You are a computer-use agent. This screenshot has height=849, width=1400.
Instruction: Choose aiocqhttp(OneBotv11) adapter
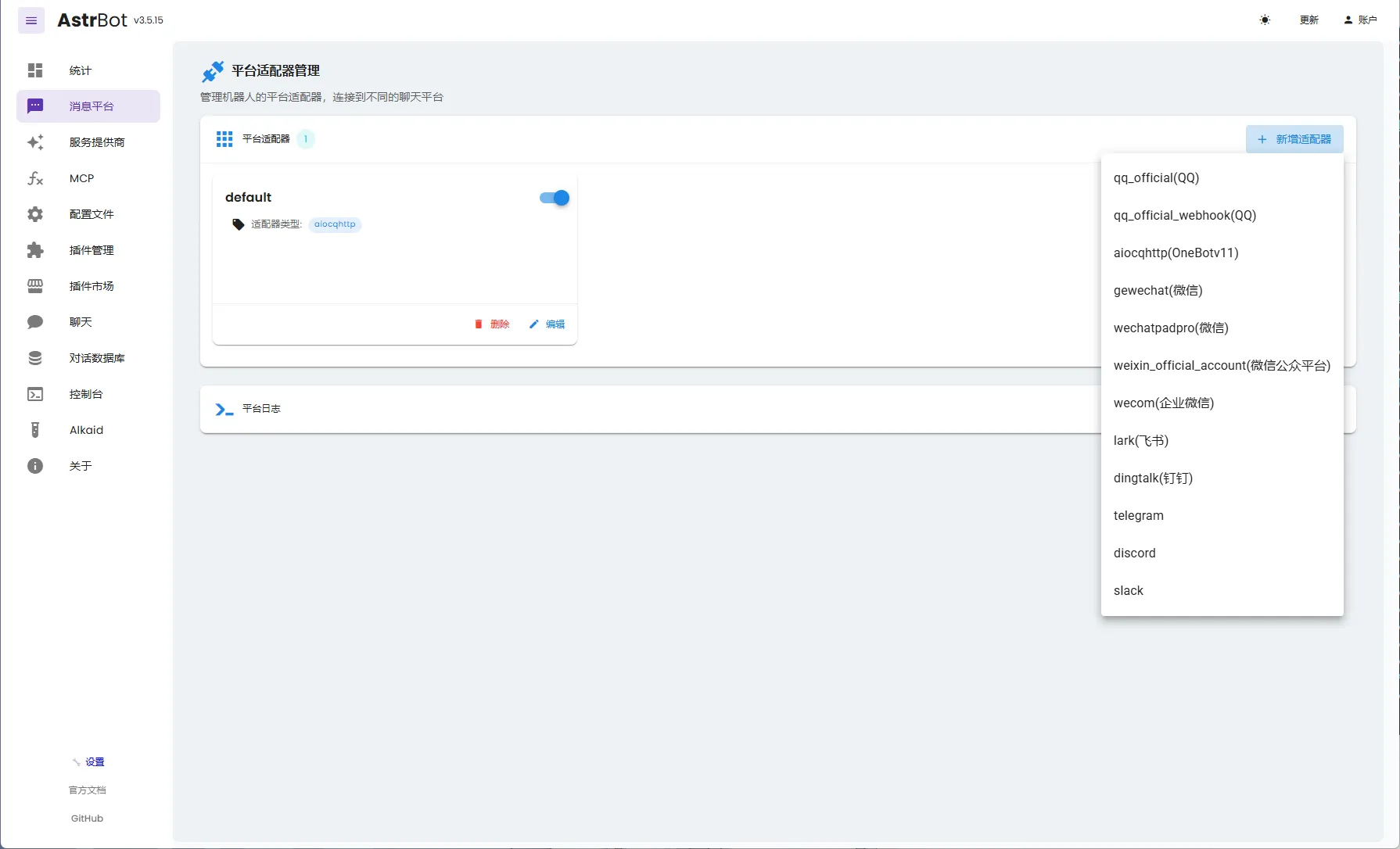click(x=1222, y=253)
